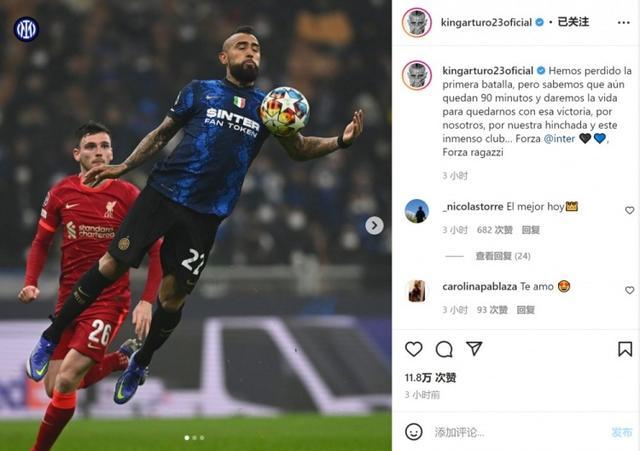Screen dimensions: 640x451
Task: Click the Inter club logo on the photo
Action: tap(26, 29)
